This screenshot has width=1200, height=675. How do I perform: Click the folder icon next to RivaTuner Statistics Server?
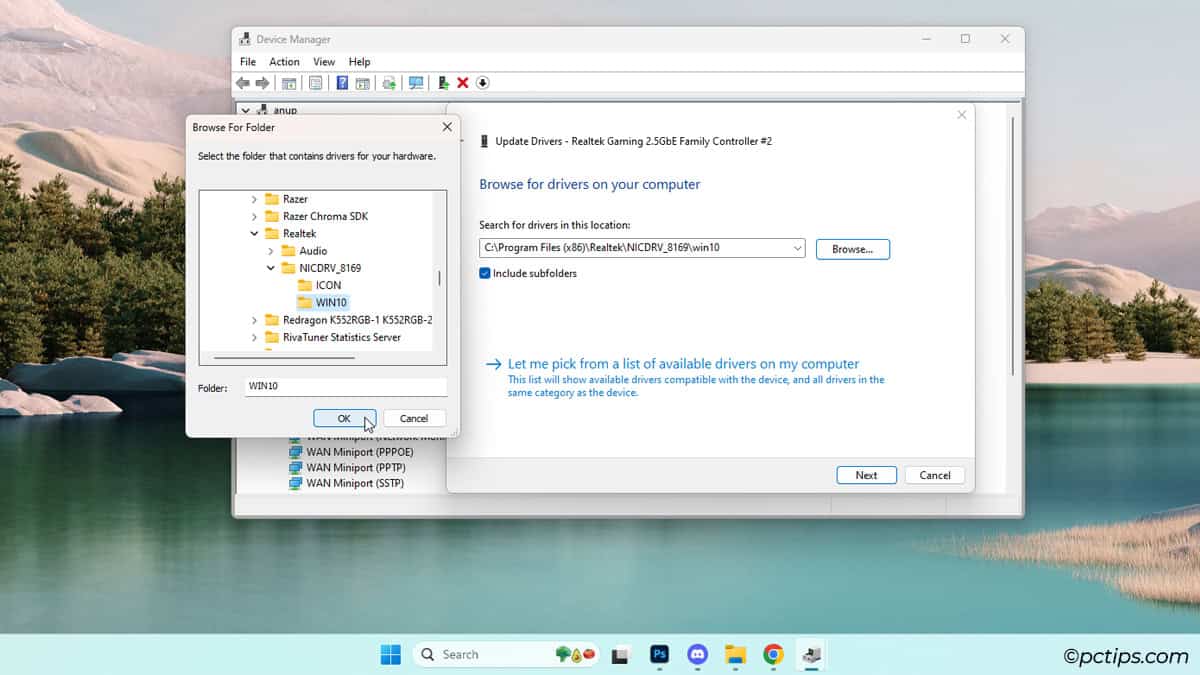pyautogui.click(x=271, y=337)
